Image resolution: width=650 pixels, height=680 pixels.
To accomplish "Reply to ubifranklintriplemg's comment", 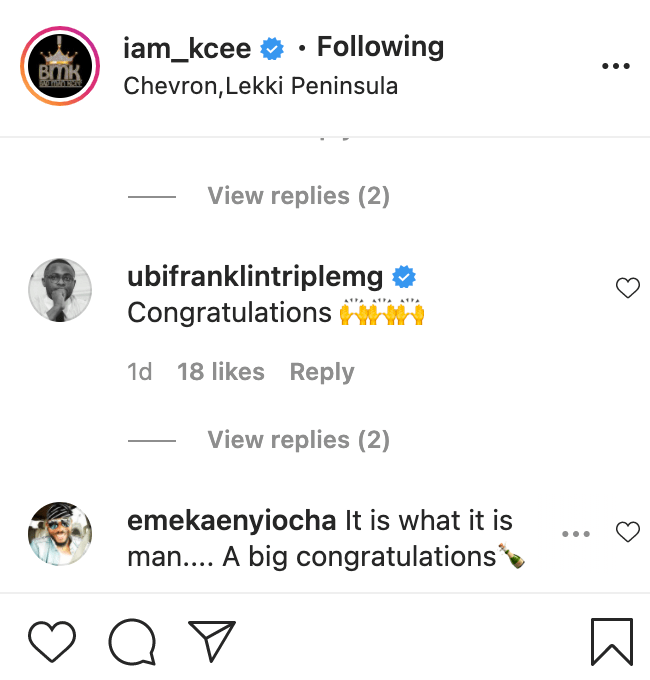I will (322, 372).
